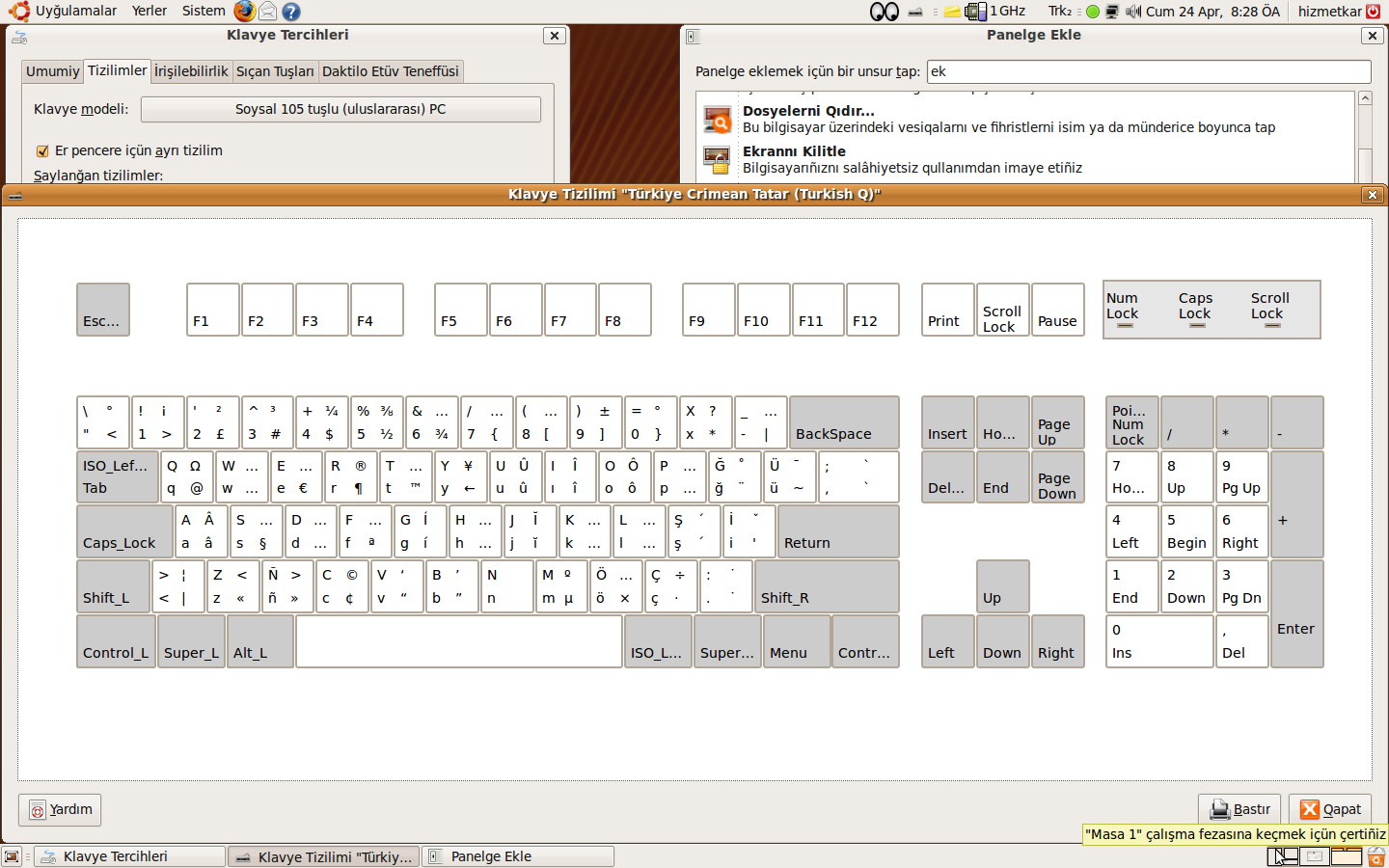Select the 'Ekrannı Kilitle' list row
Screen dimensions: 1389x868
pos(1024,160)
